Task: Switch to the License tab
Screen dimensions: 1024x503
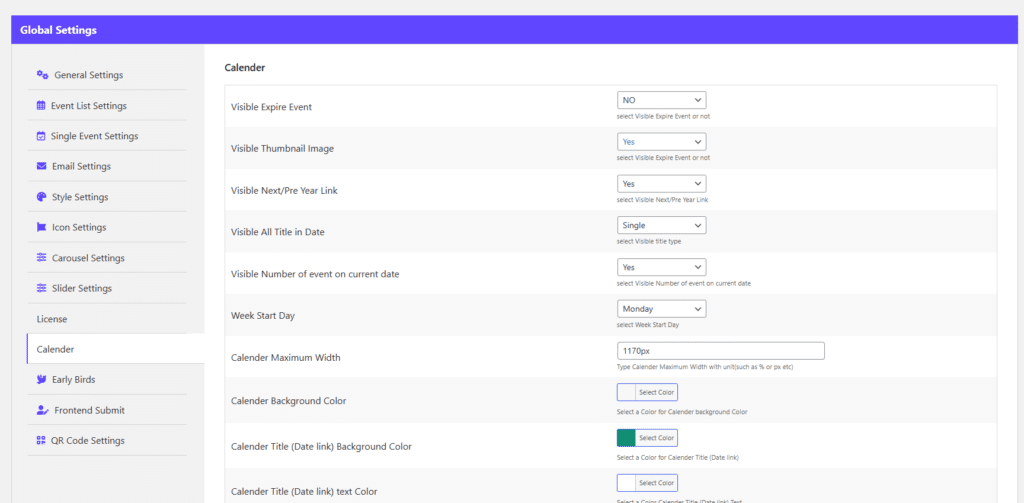Action: 52,319
